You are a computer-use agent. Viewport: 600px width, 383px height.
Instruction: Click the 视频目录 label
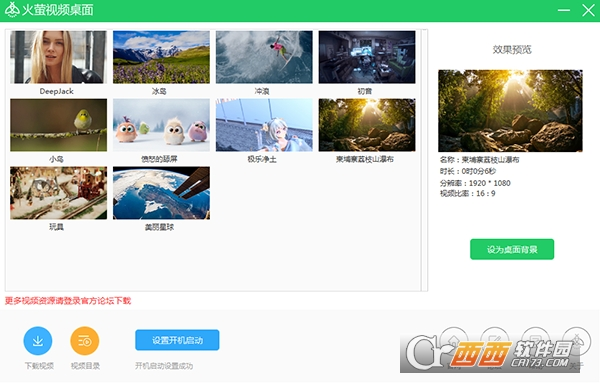pos(85,366)
